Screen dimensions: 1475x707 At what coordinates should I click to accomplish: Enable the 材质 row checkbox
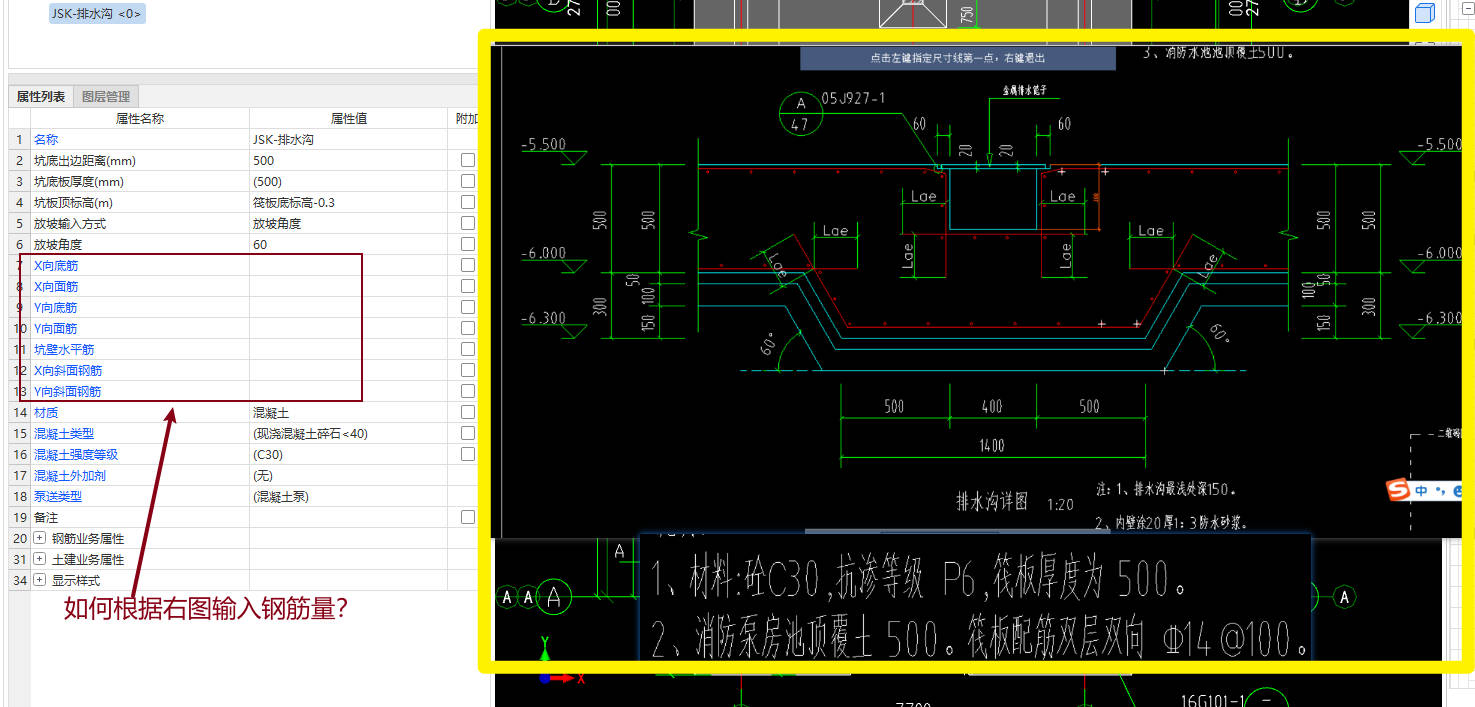[x=467, y=412]
